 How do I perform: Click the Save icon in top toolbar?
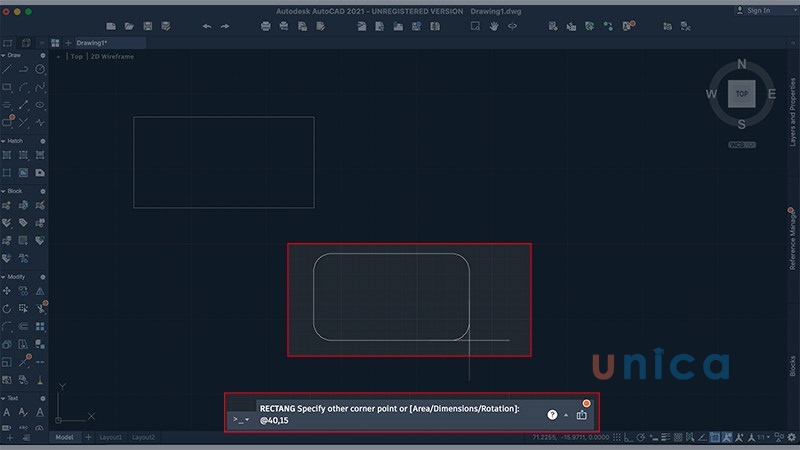[147, 26]
